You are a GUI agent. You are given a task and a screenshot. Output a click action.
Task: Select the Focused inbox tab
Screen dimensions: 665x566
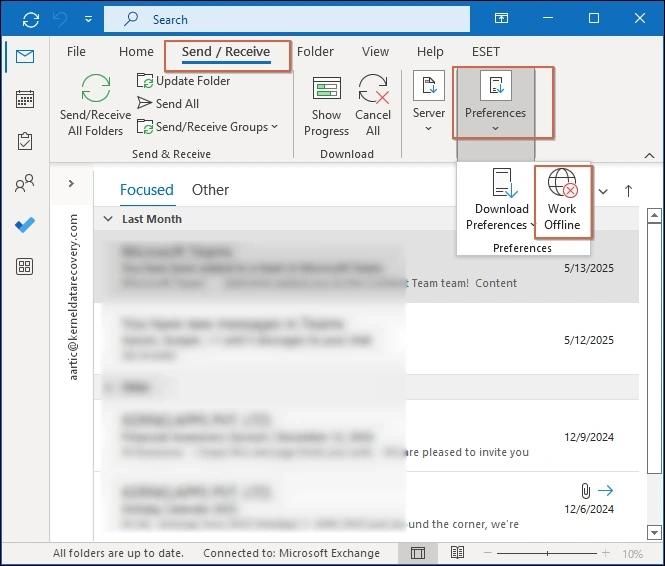tap(147, 190)
